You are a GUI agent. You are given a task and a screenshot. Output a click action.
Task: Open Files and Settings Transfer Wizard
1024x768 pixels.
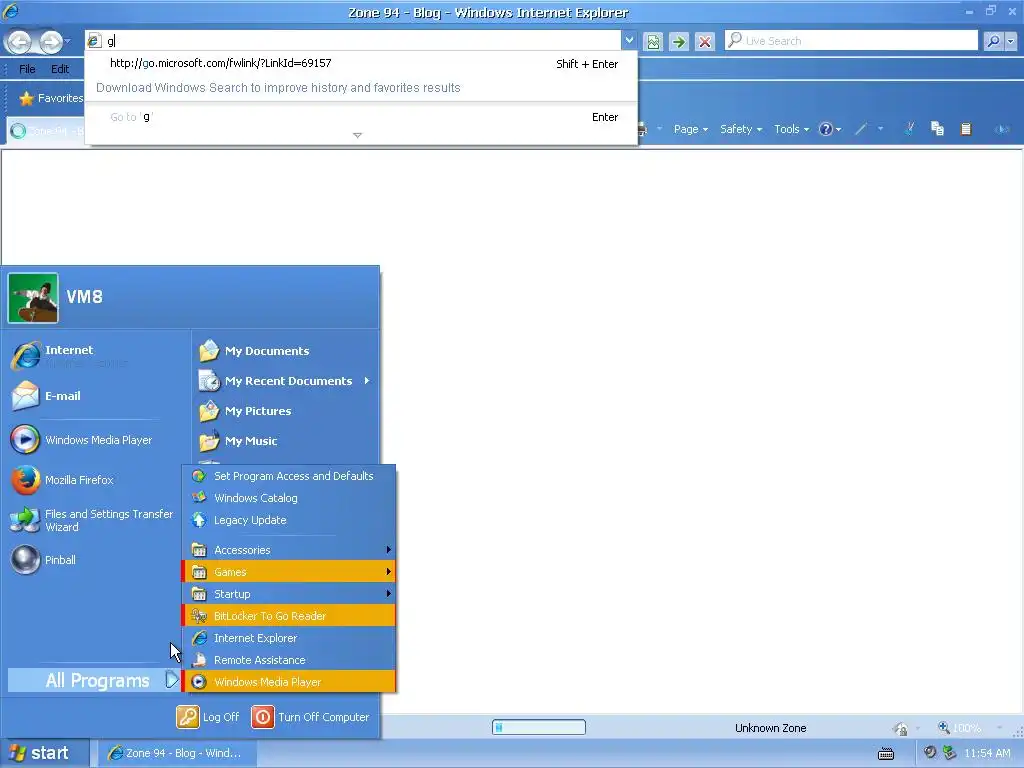(x=95, y=520)
